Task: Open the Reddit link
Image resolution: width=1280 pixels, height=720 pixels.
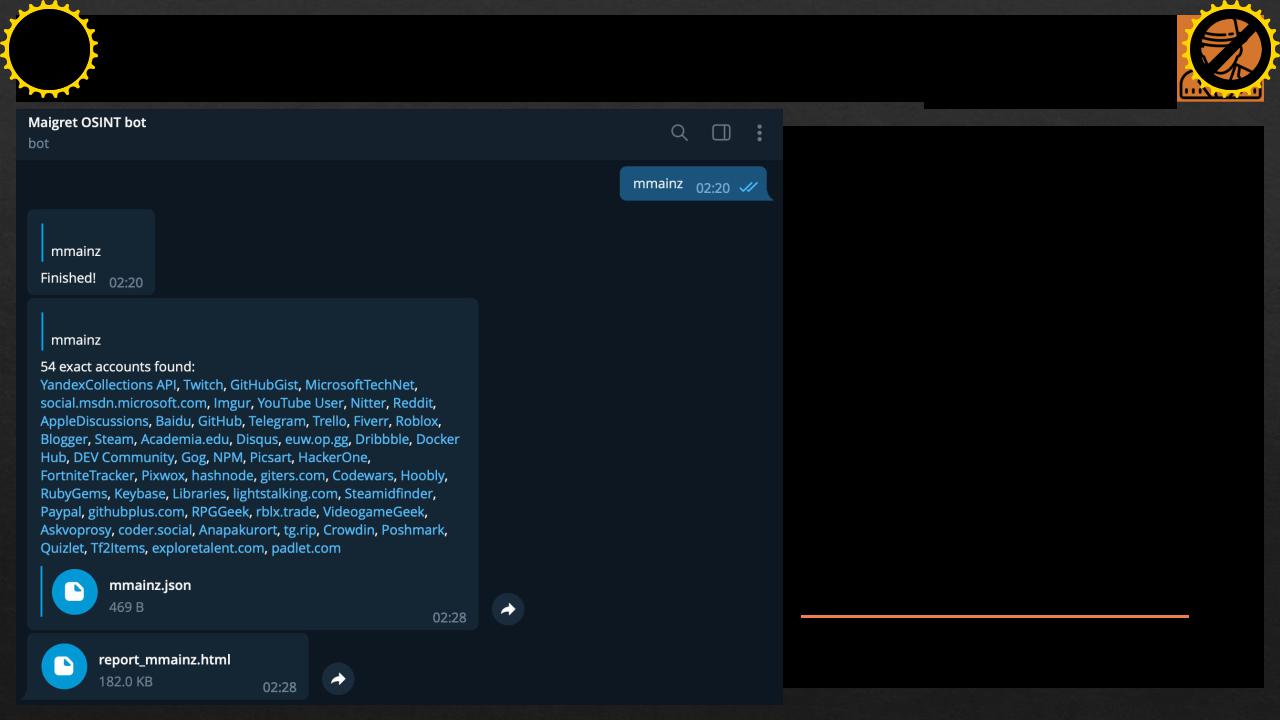Action: click(413, 403)
